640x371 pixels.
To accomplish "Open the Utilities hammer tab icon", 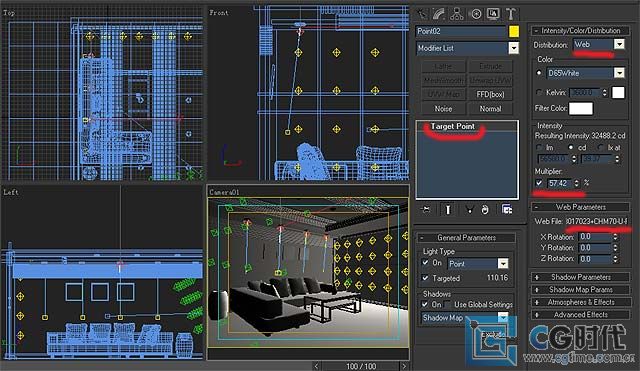I will tap(511, 14).
